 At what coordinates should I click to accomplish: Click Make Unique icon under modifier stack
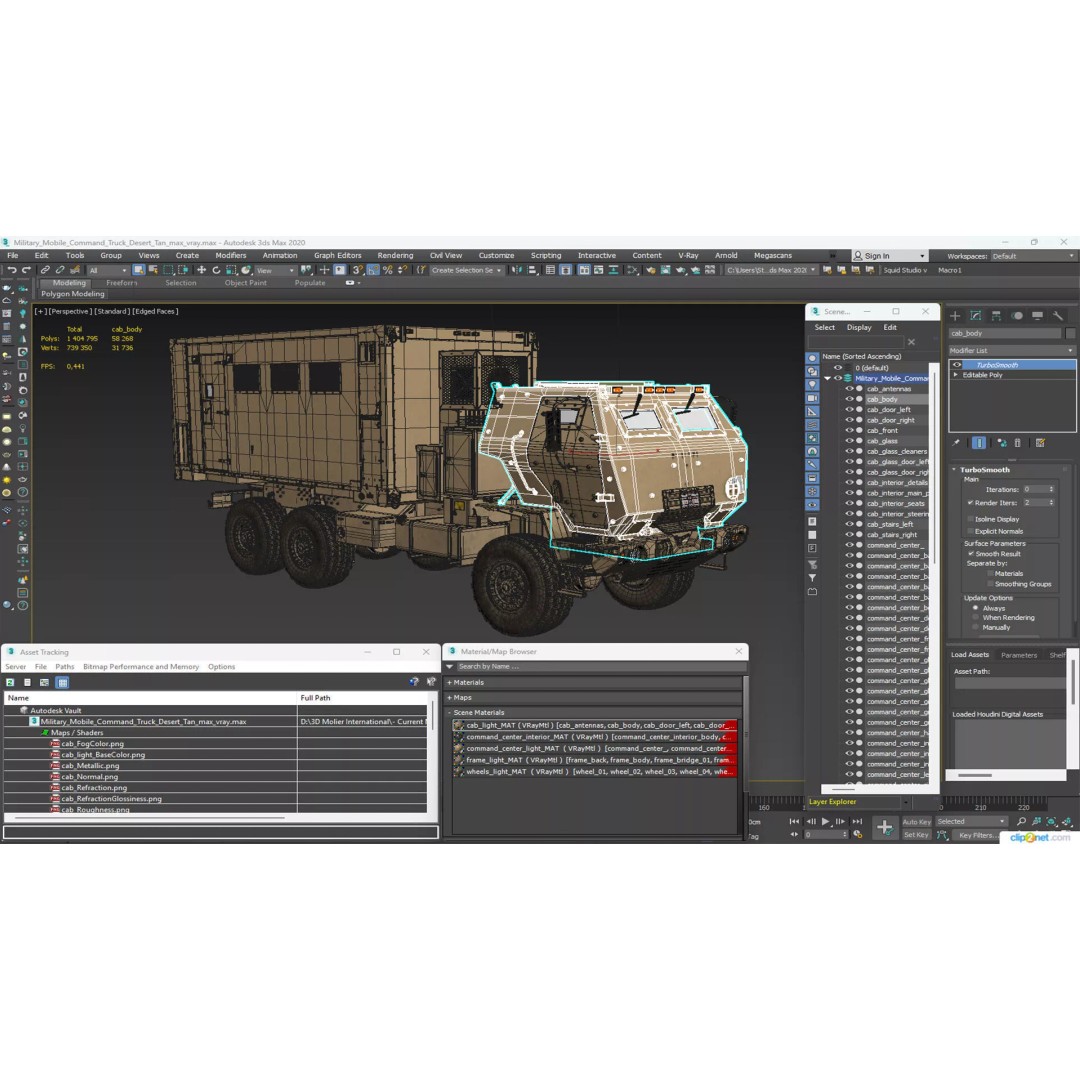point(1001,443)
